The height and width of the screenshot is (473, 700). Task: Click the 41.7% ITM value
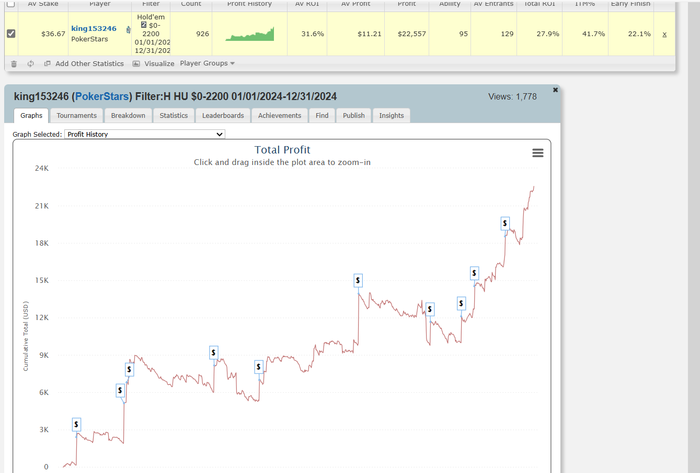(x=593, y=34)
